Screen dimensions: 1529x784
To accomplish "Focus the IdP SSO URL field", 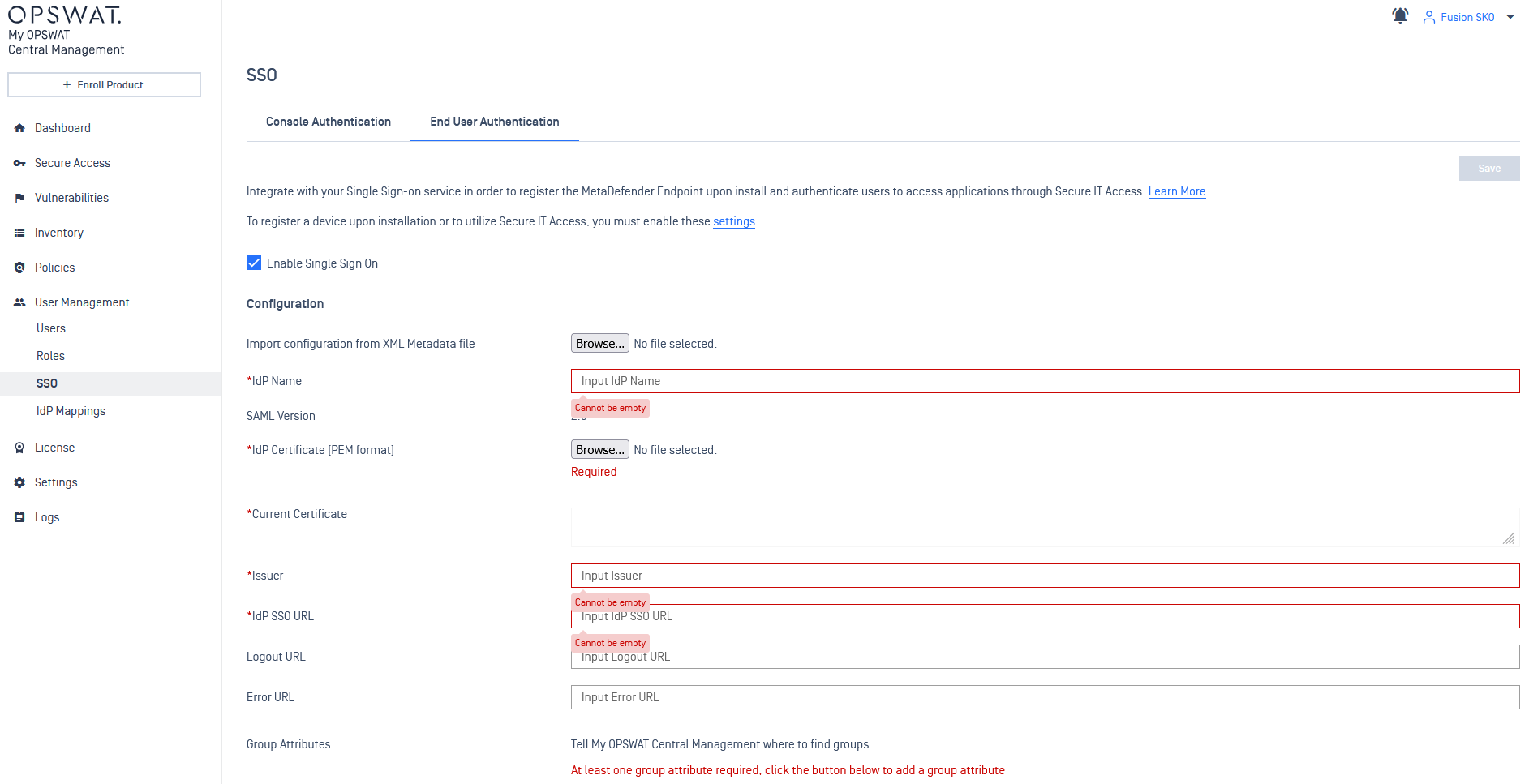I will 1046,618.
